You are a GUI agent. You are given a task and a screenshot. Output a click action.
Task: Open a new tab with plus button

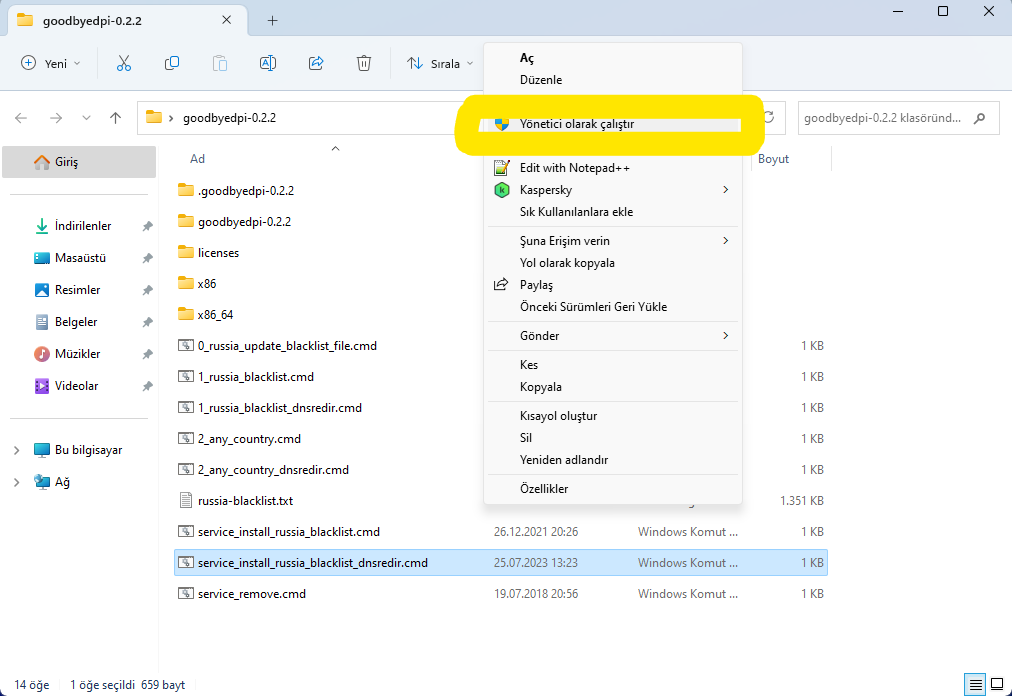(272, 20)
